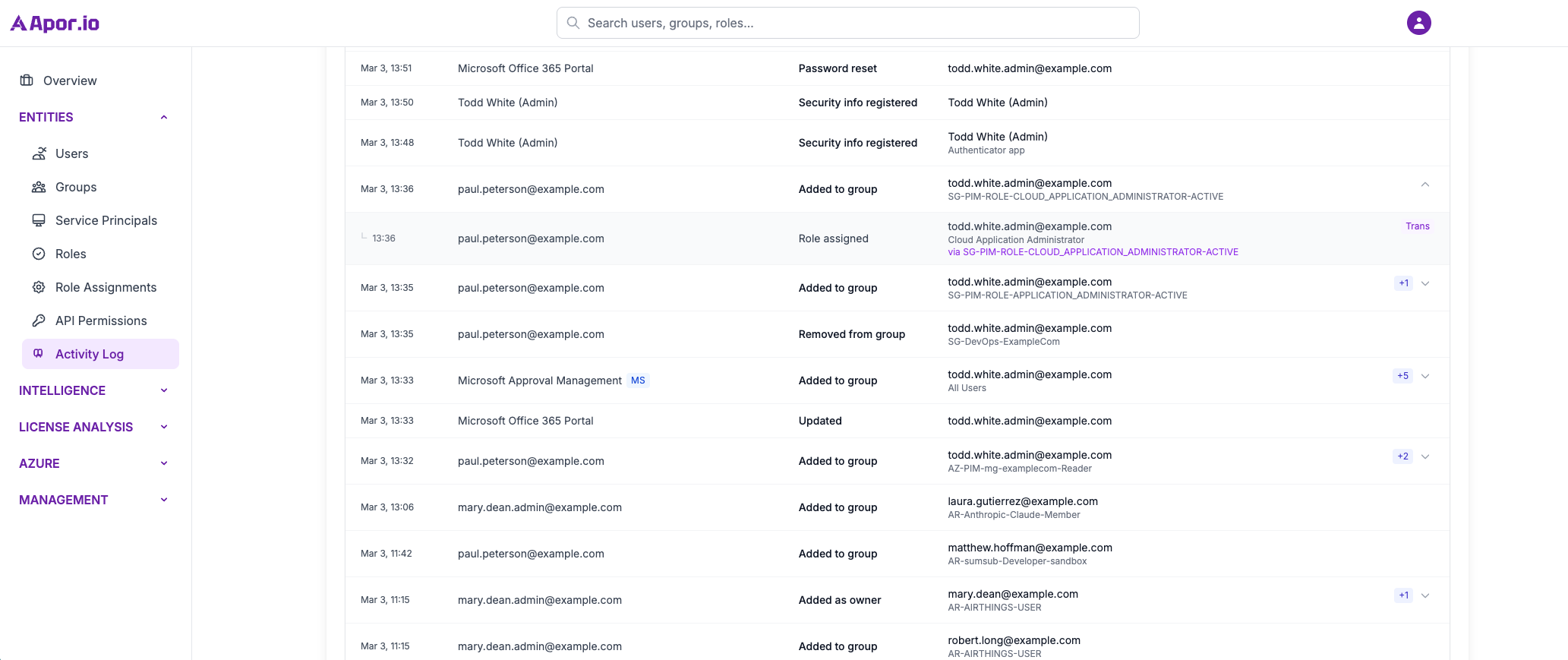Click the via SG-PIM-ROLE-CLOUD_APPLICATION_ADMINISTRATOR-ACTIVE link

(x=1093, y=252)
